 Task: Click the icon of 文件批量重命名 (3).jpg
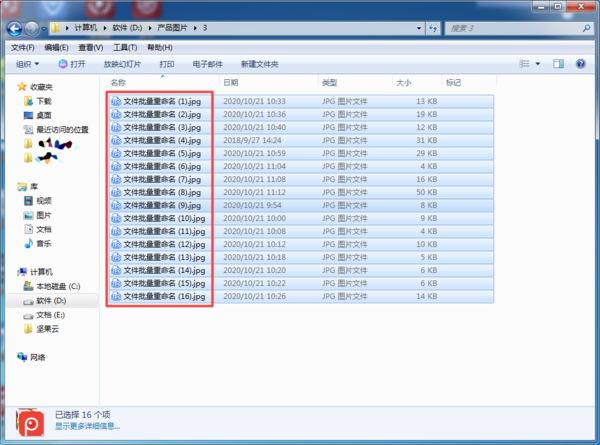click(x=116, y=127)
